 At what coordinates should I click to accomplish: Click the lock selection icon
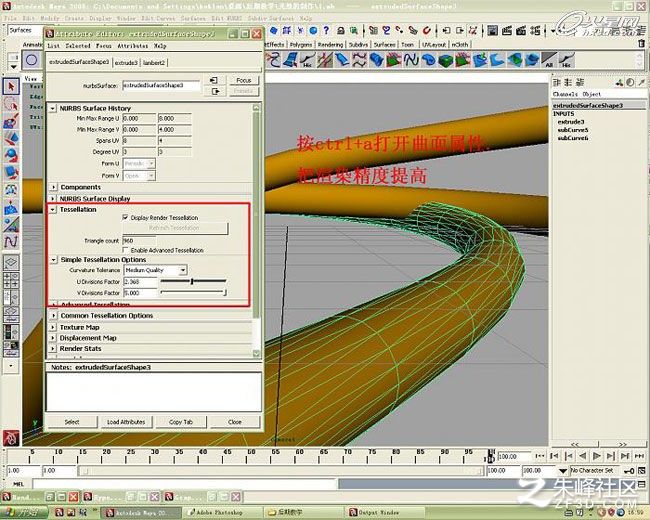tap(341, 30)
